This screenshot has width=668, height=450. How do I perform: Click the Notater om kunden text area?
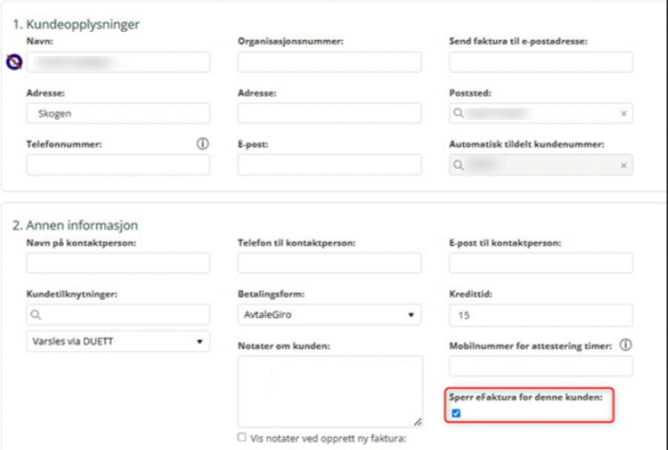pos(330,392)
